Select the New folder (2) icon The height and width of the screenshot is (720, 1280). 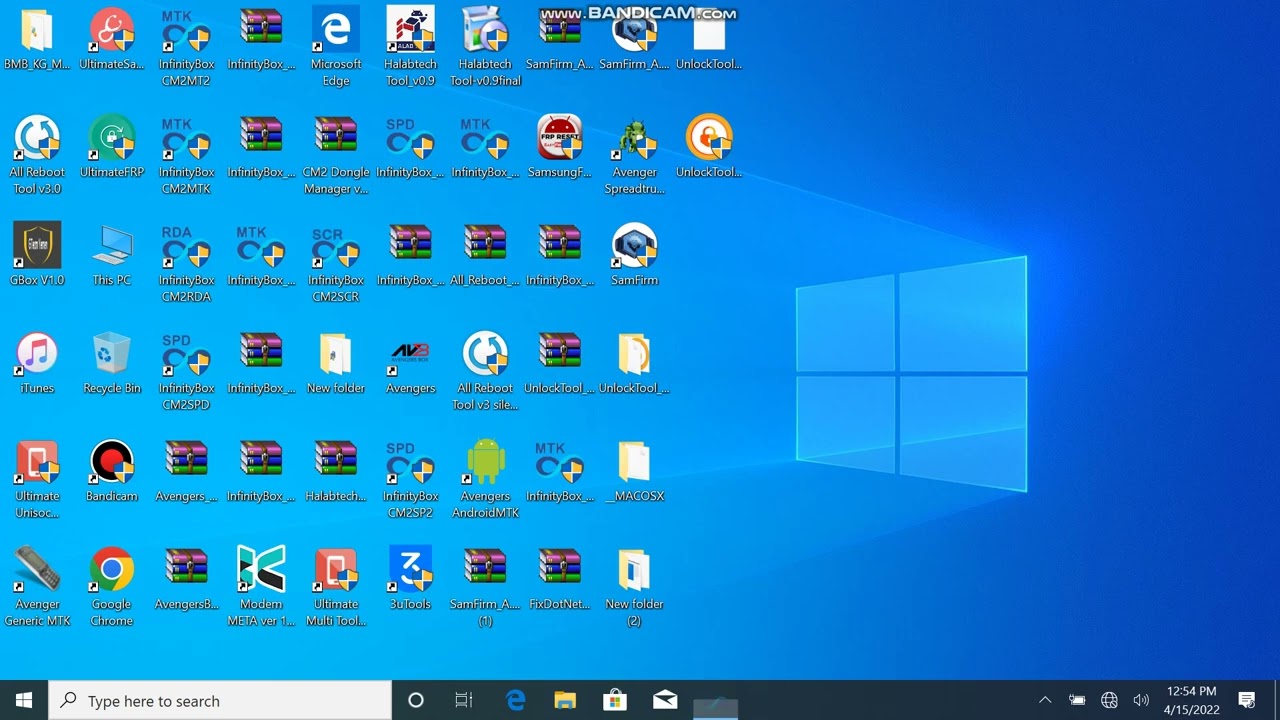(634, 570)
